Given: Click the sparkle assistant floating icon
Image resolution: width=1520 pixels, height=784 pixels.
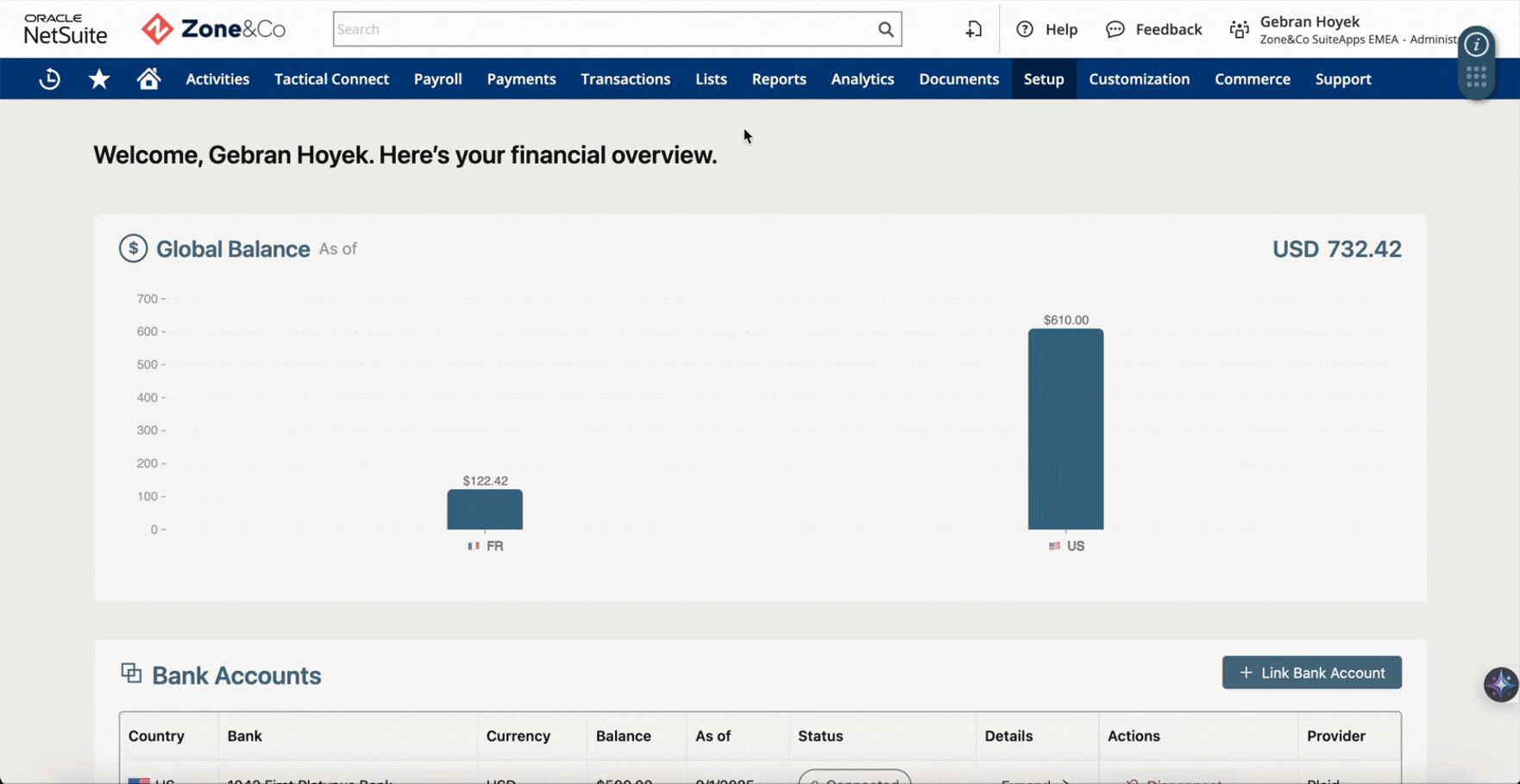Looking at the screenshot, I should tap(1500, 684).
